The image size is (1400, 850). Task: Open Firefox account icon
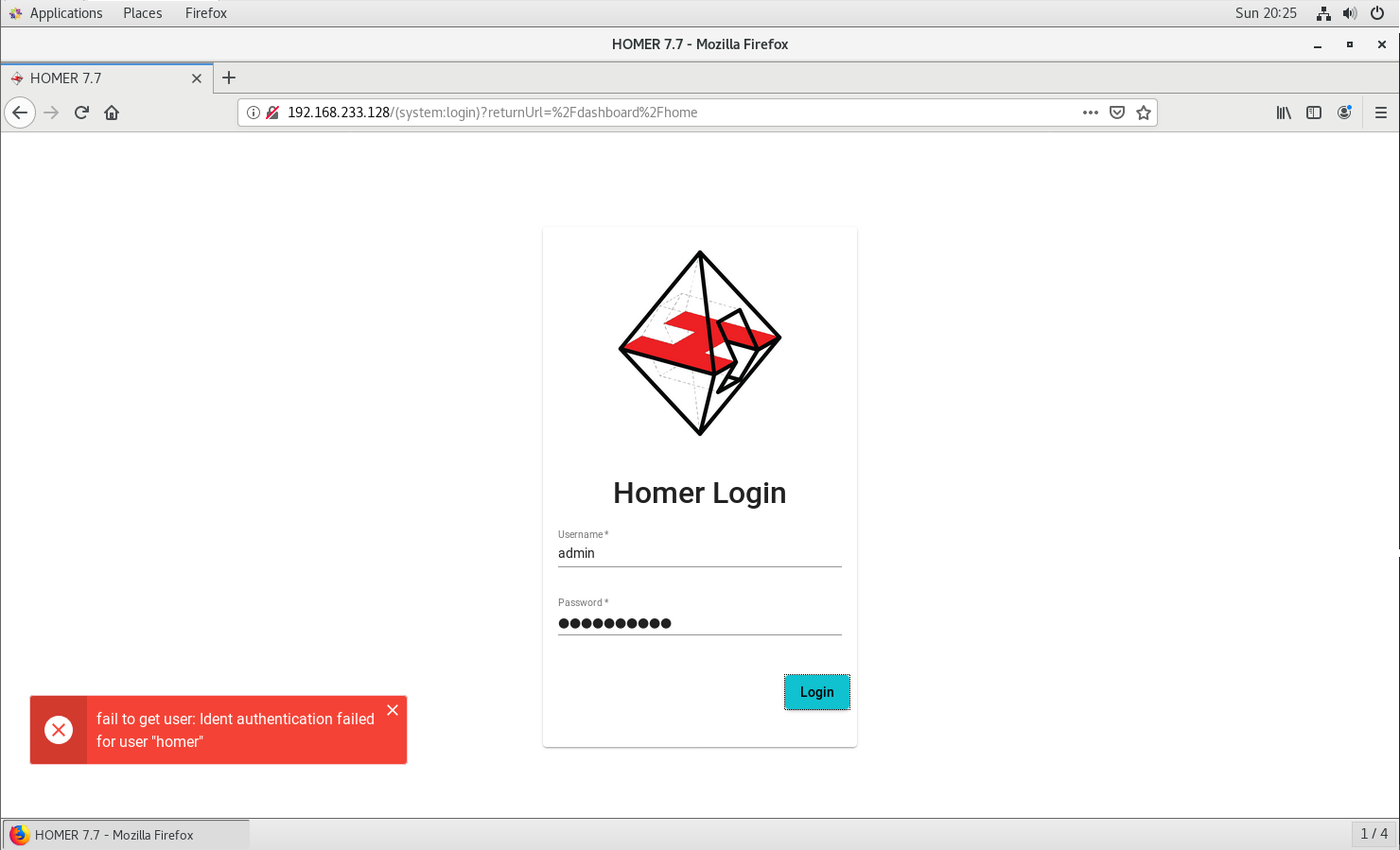(x=1344, y=113)
